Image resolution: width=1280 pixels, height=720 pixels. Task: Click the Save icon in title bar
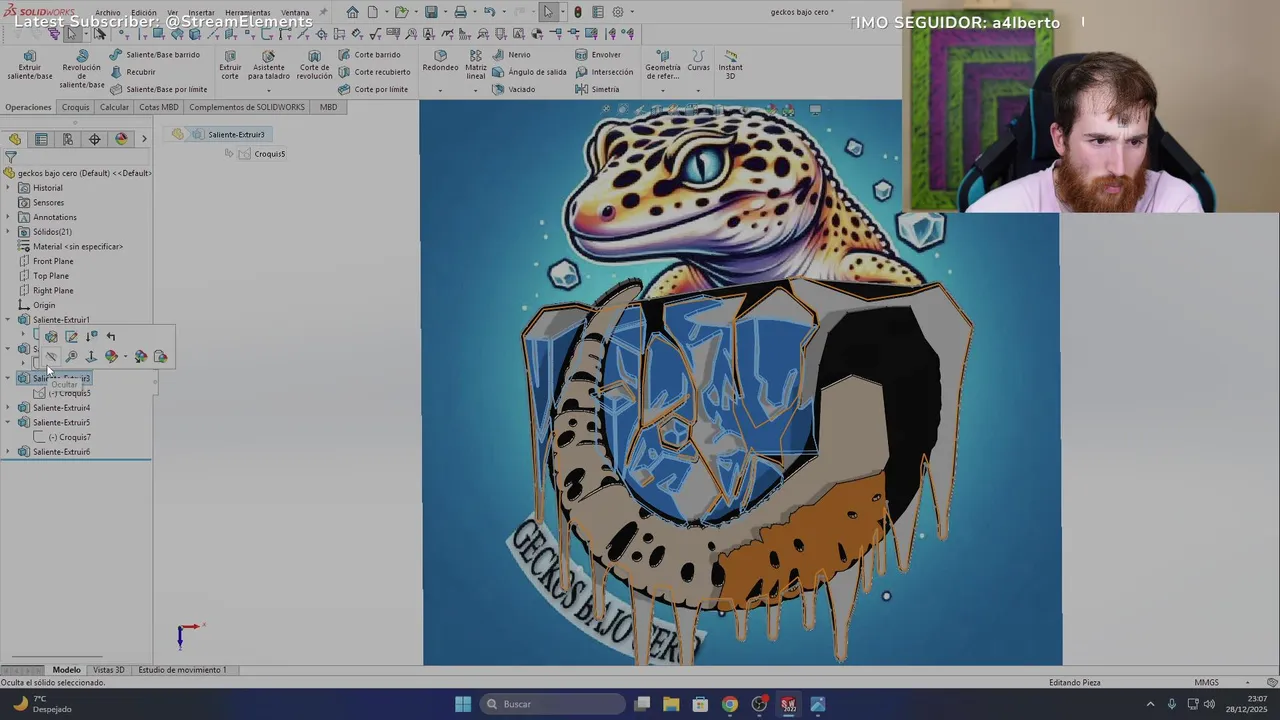coord(431,12)
